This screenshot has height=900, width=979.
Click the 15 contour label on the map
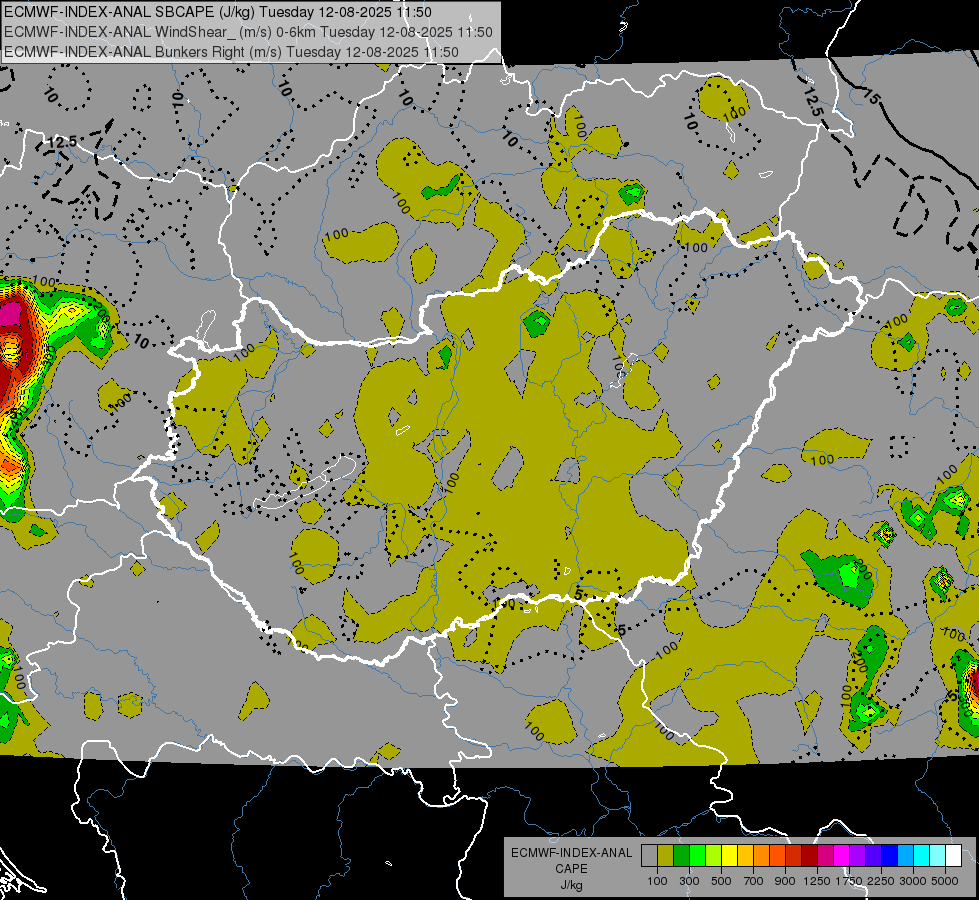coord(872,95)
